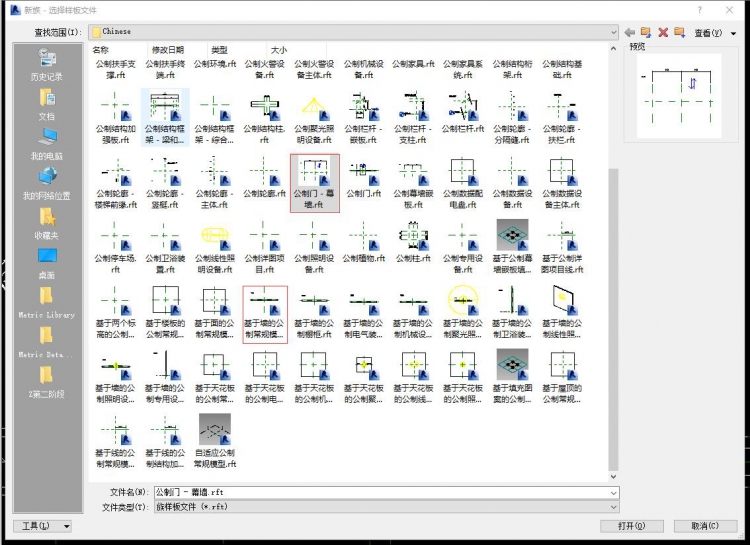Select the 基于线的公制结构加... template
Image resolution: width=750 pixels, height=545 pixels.
165,442
